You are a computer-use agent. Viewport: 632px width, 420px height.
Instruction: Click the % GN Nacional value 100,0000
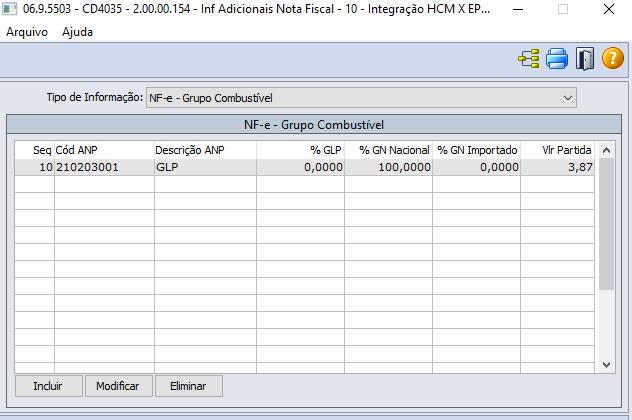click(389, 167)
